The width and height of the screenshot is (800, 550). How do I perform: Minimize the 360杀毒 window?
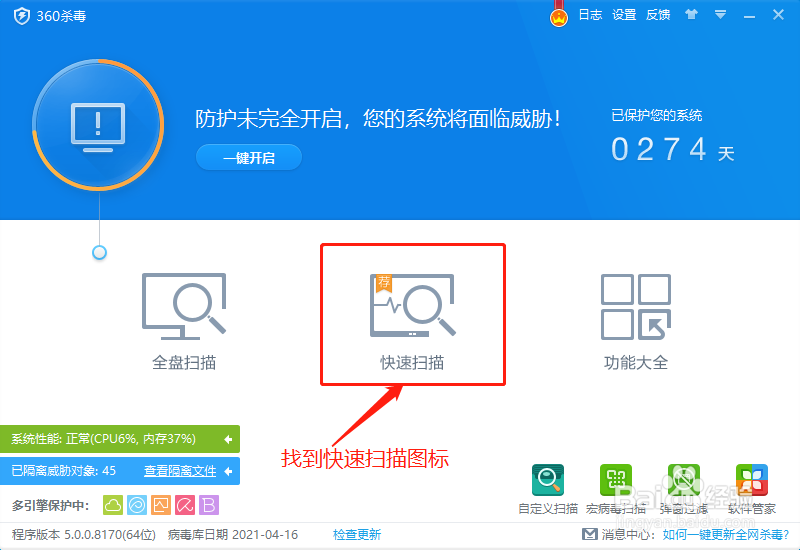point(749,15)
